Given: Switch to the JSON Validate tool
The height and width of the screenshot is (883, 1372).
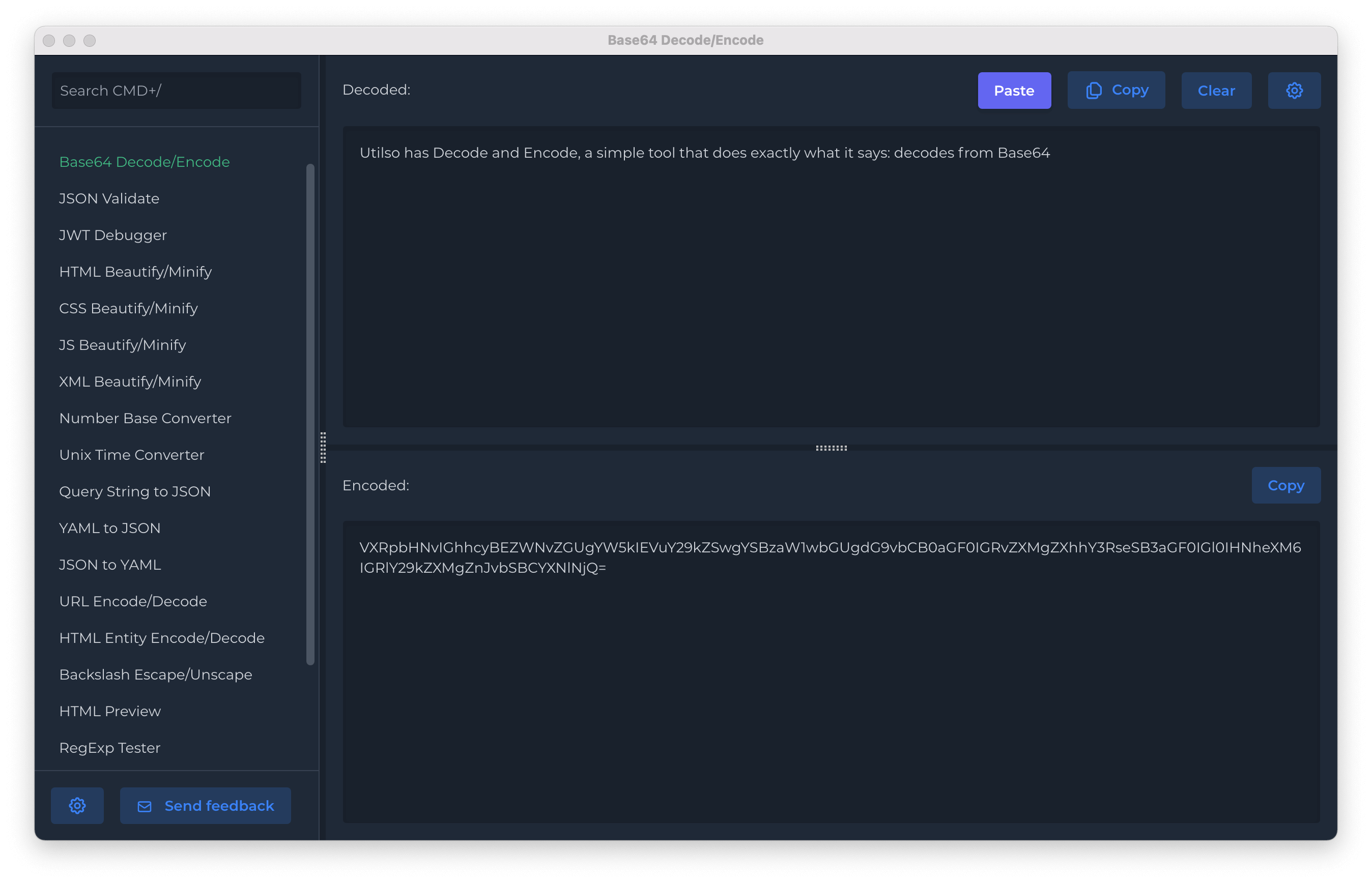Looking at the screenshot, I should (109, 198).
